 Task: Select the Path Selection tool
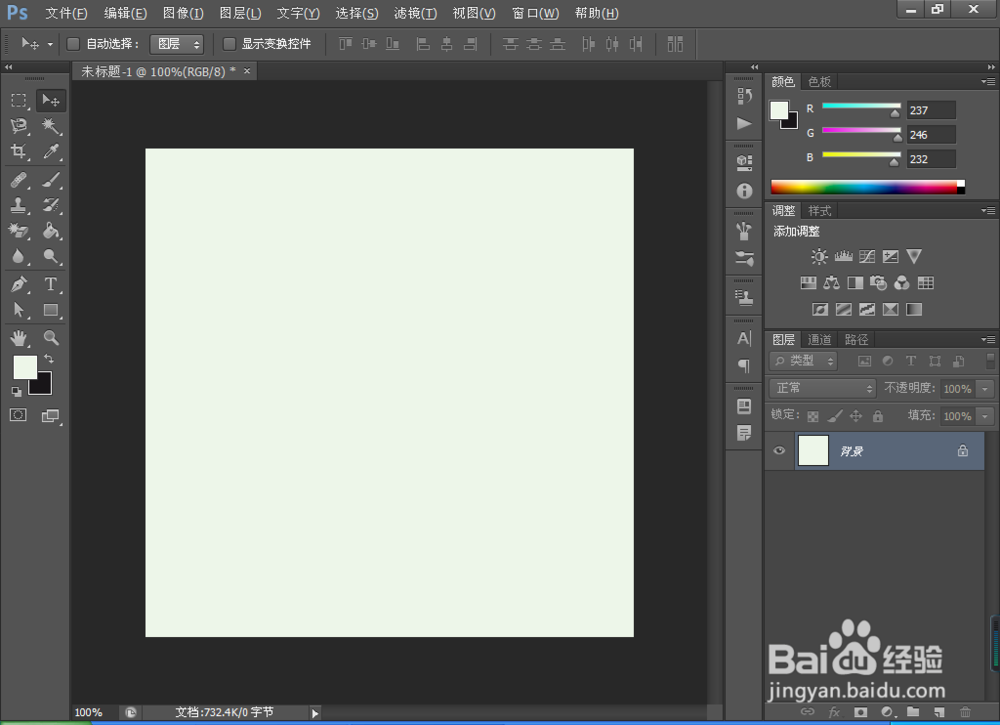[18, 311]
